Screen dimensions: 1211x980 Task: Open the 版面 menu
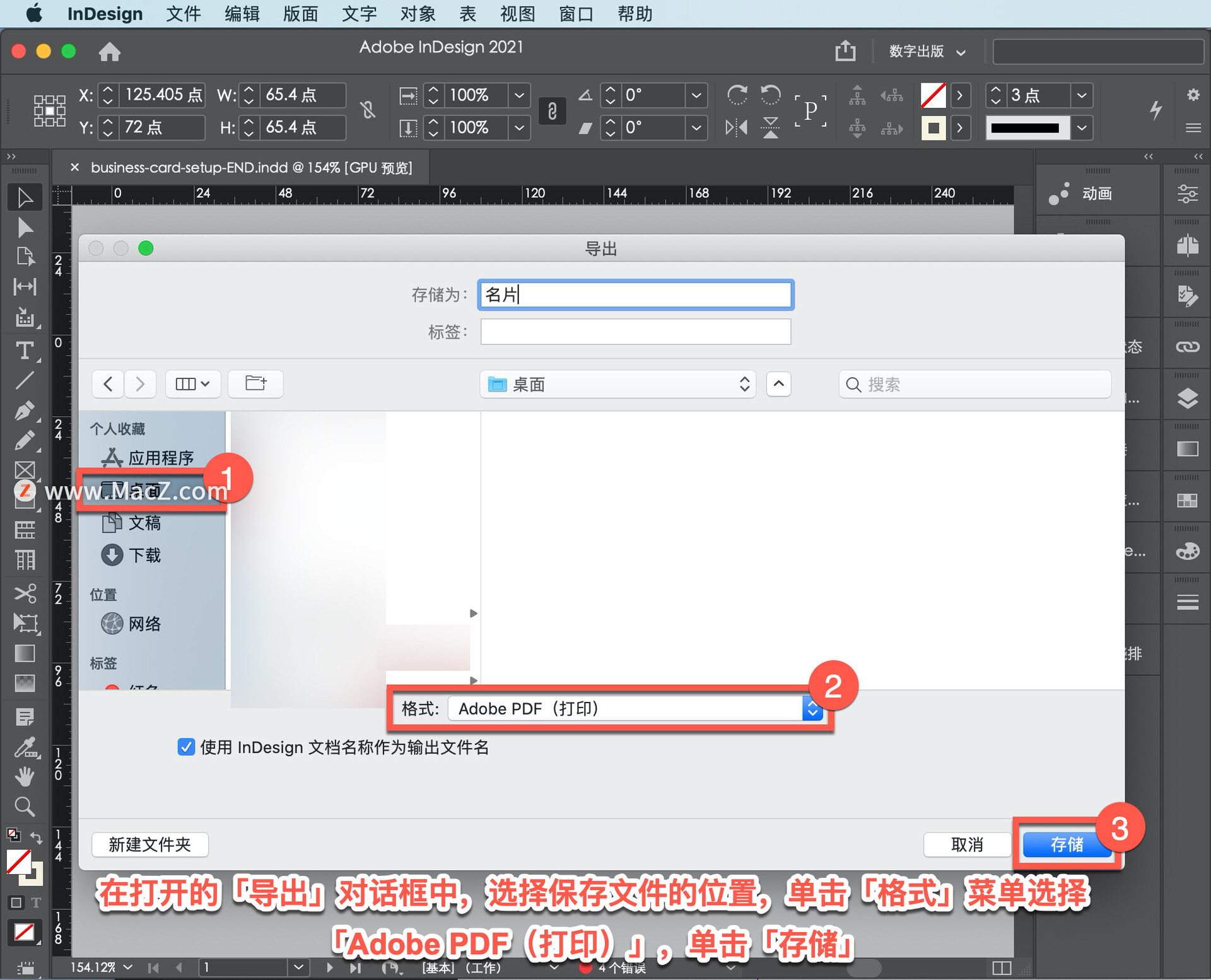tap(300, 14)
